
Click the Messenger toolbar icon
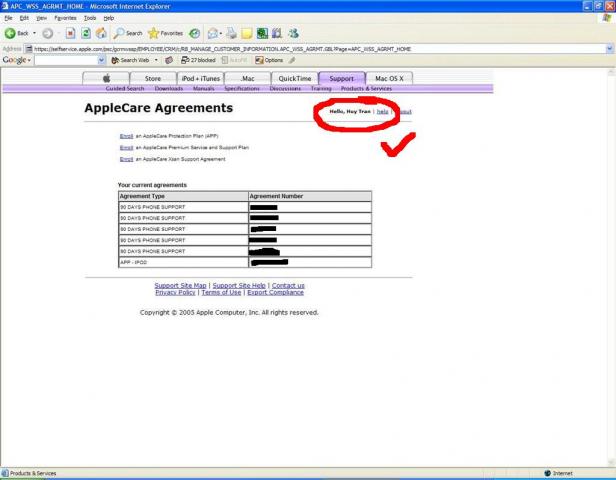coord(293,33)
